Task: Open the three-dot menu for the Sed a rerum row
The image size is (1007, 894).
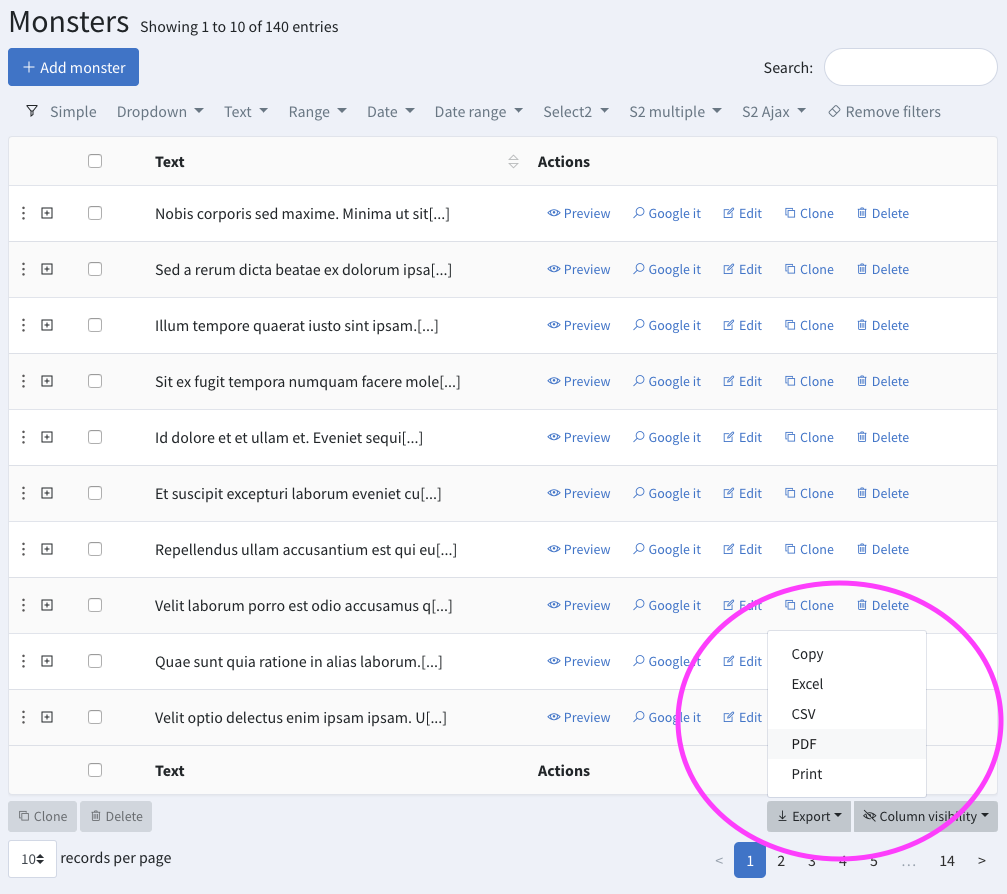Action: [24, 269]
